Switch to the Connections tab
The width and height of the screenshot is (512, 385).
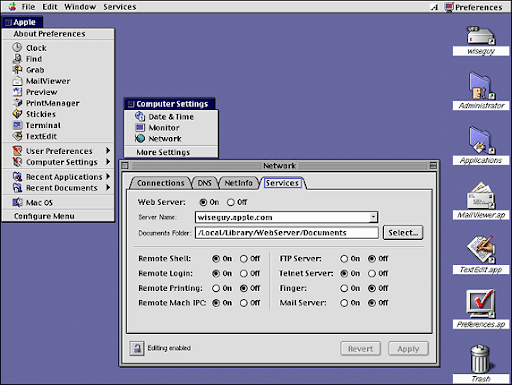coord(161,183)
